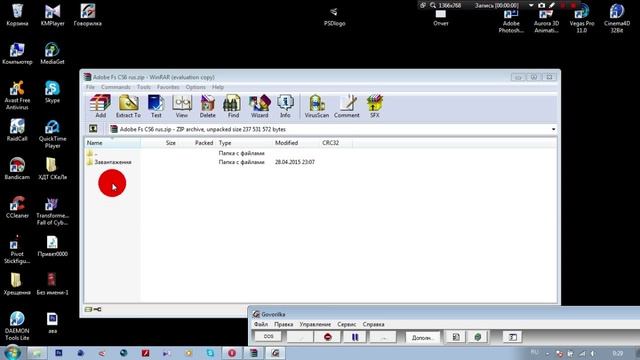Click the camera screenshot icon in recorder bar
The image size is (640, 360).
542,5
